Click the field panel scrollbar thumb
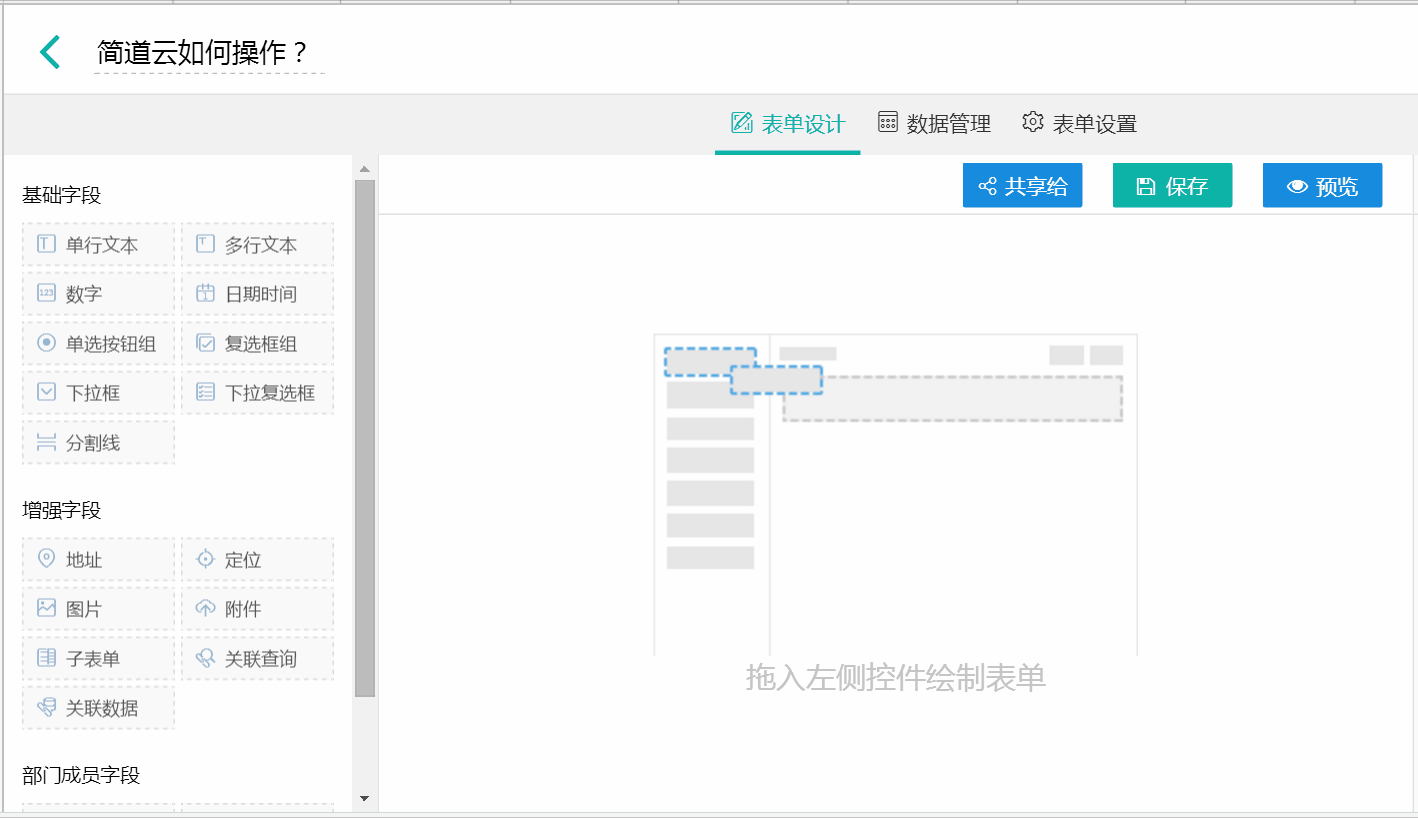 point(364,438)
